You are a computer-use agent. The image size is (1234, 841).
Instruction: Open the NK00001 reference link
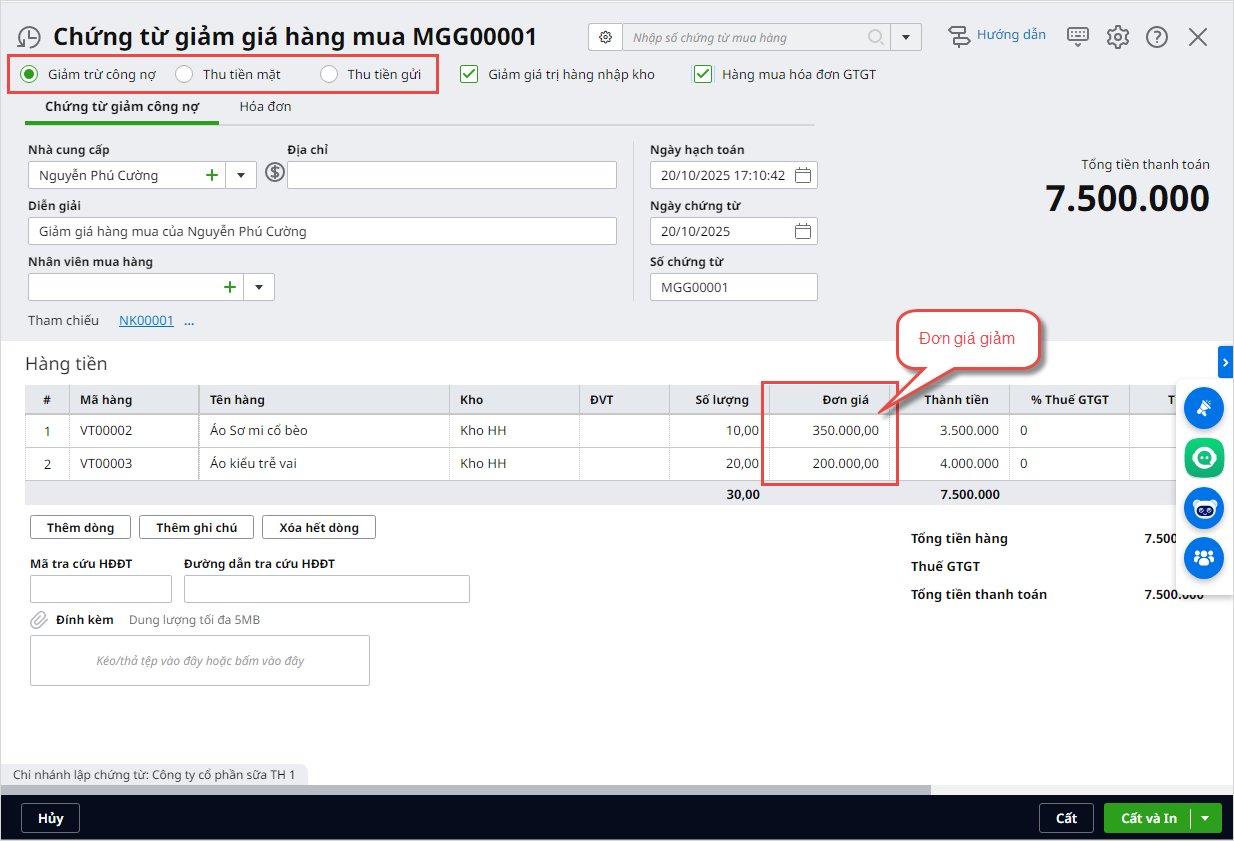click(x=146, y=320)
